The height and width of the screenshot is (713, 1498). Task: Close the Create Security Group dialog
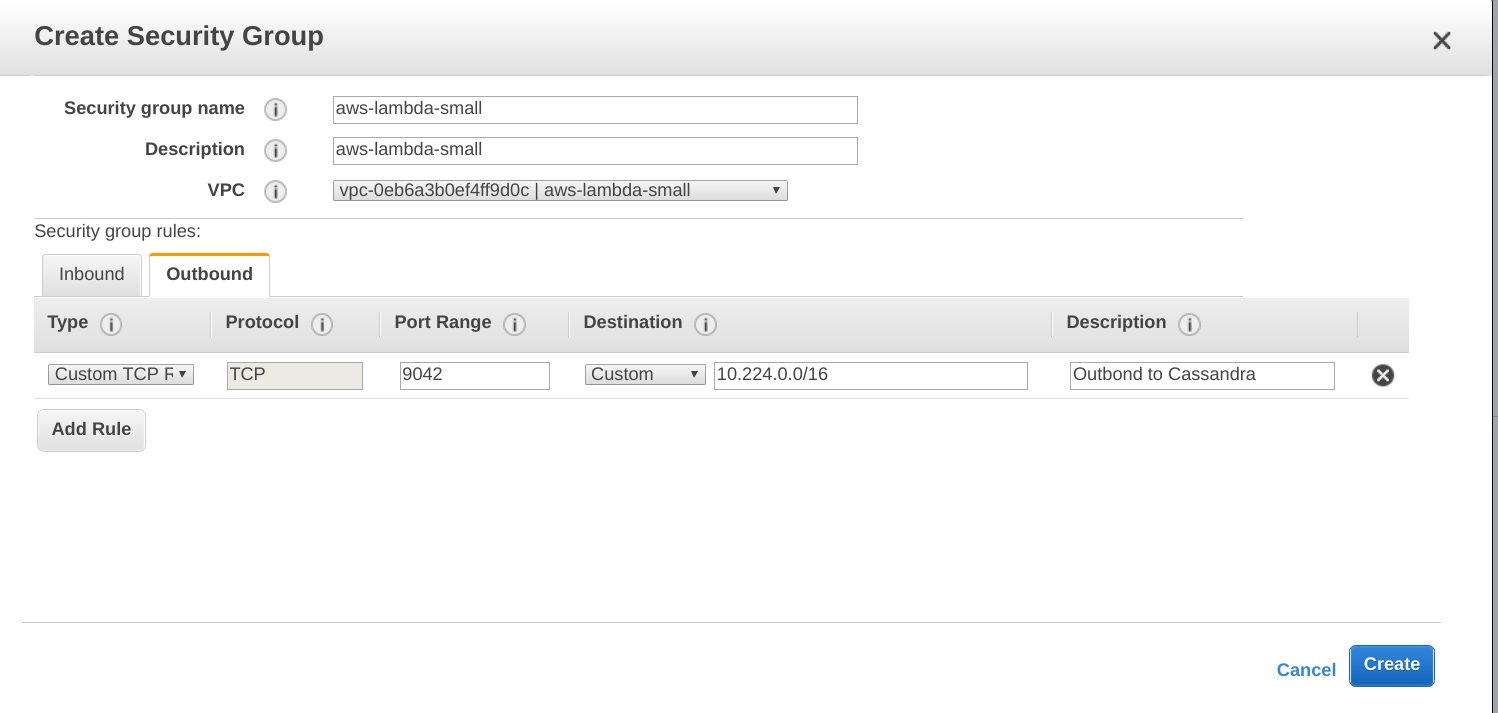click(1441, 41)
